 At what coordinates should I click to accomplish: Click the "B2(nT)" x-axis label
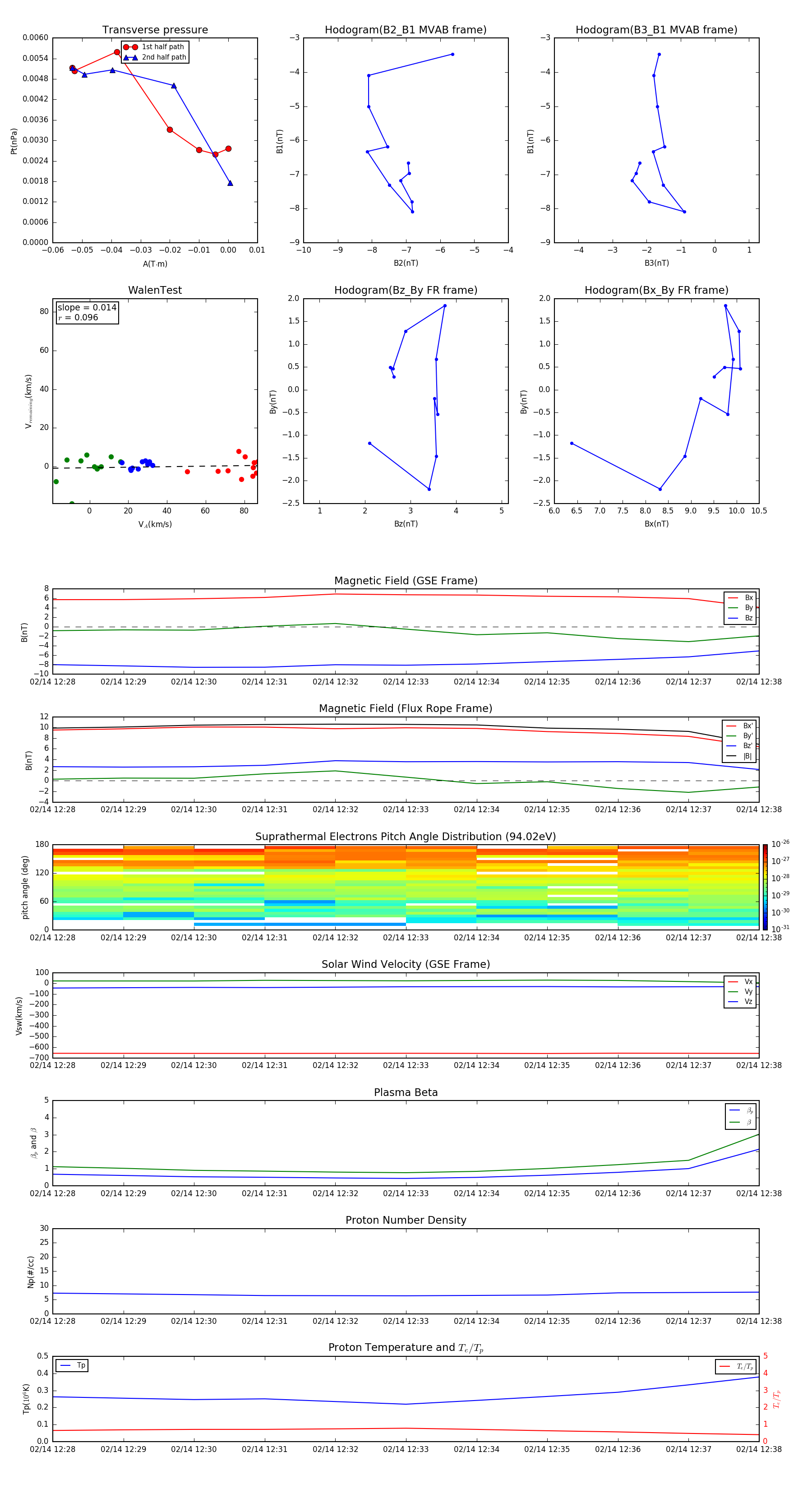point(406,263)
